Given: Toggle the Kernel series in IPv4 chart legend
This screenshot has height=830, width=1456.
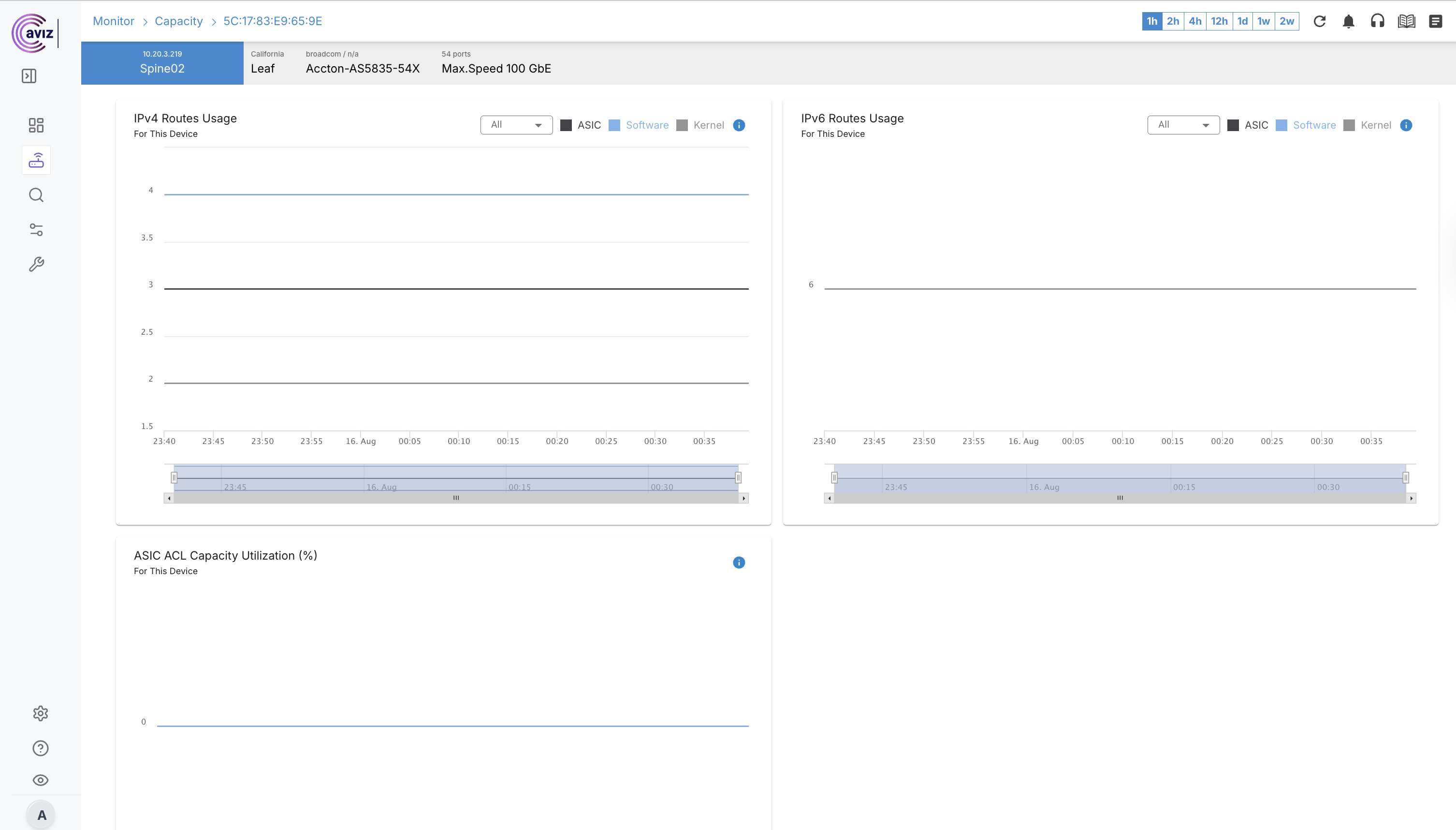Looking at the screenshot, I should pyautogui.click(x=700, y=125).
